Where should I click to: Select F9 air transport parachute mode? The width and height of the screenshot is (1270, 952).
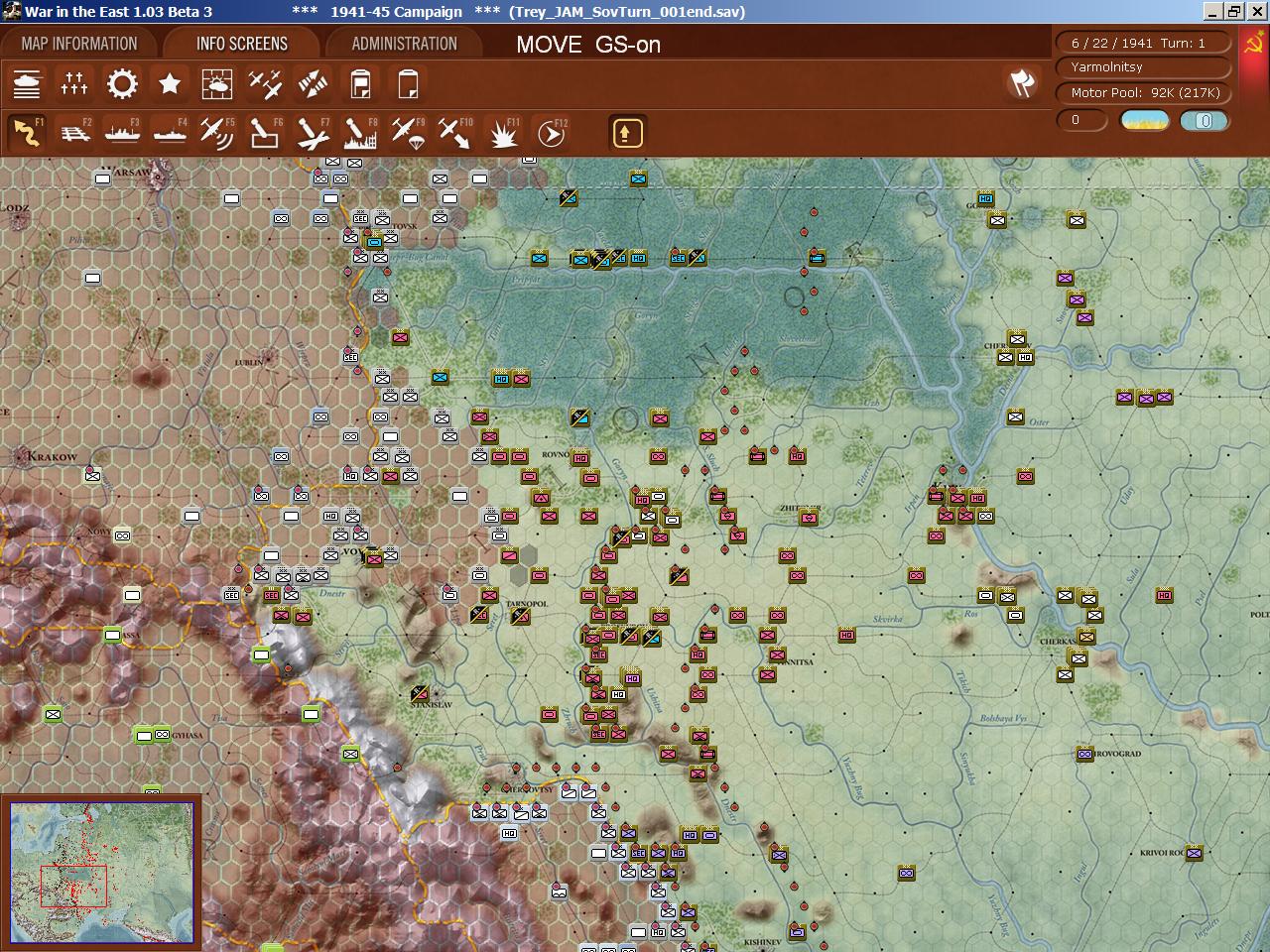(x=408, y=132)
